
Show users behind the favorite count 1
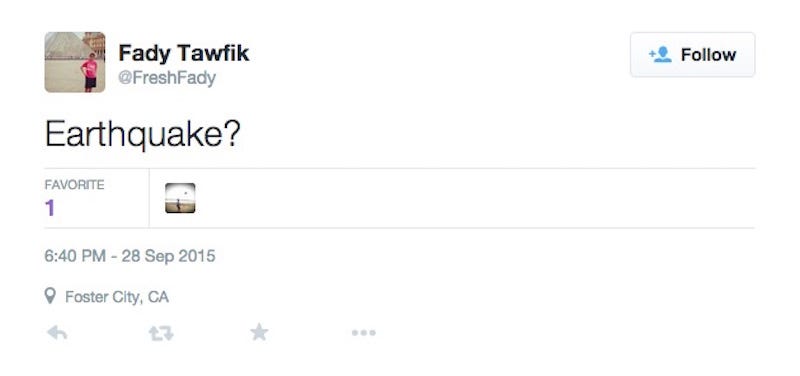click(49, 208)
